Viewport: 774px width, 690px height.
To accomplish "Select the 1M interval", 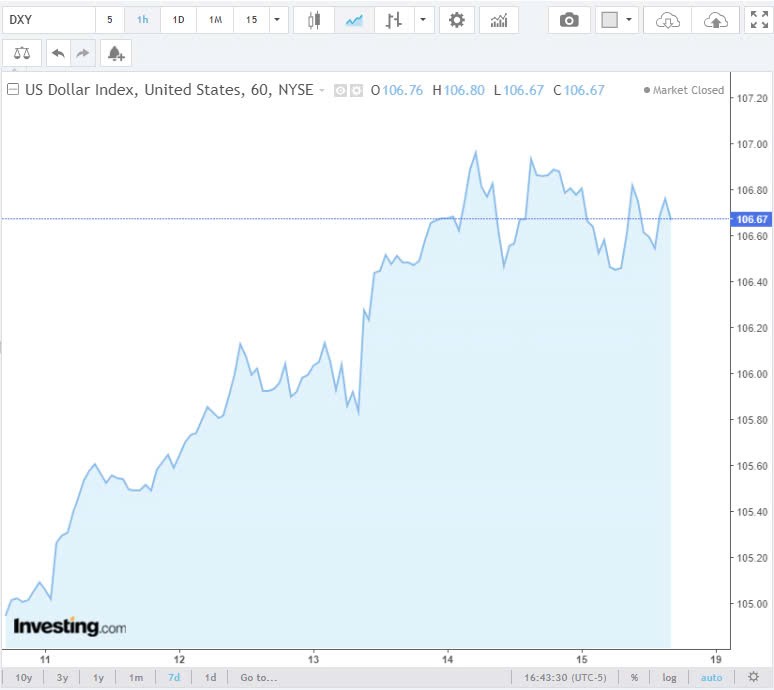I will tap(215, 20).
